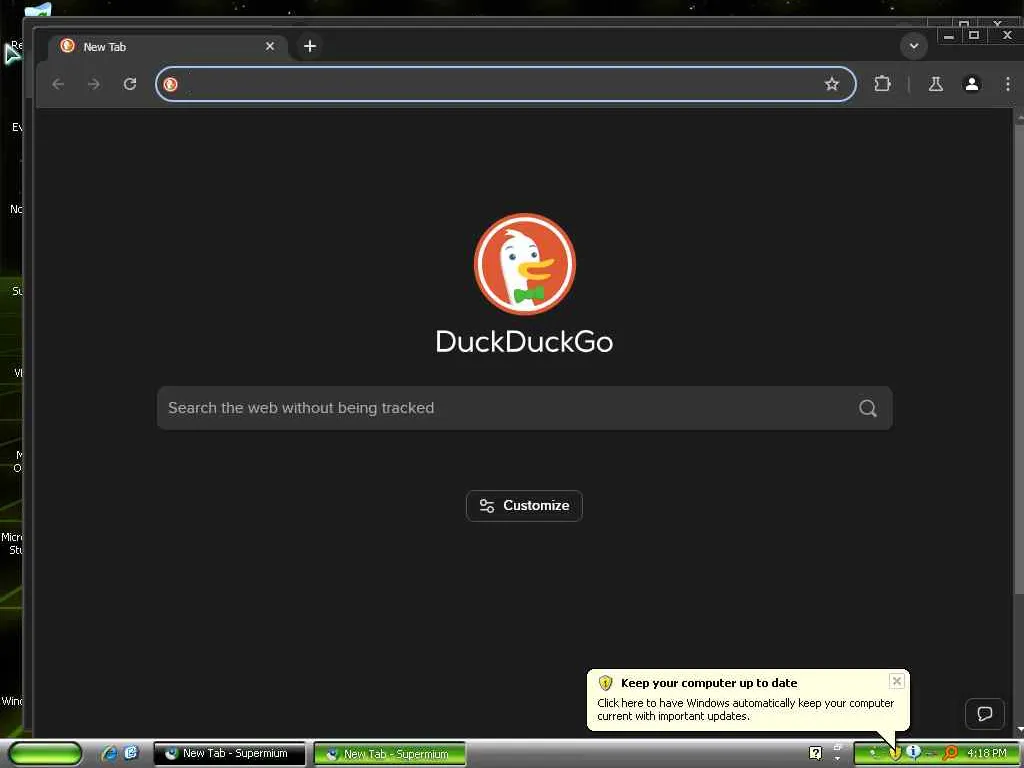Click the shield icon in update balloon
The height and width of the screenshot is (768, 1024).
tap(605, 683)
